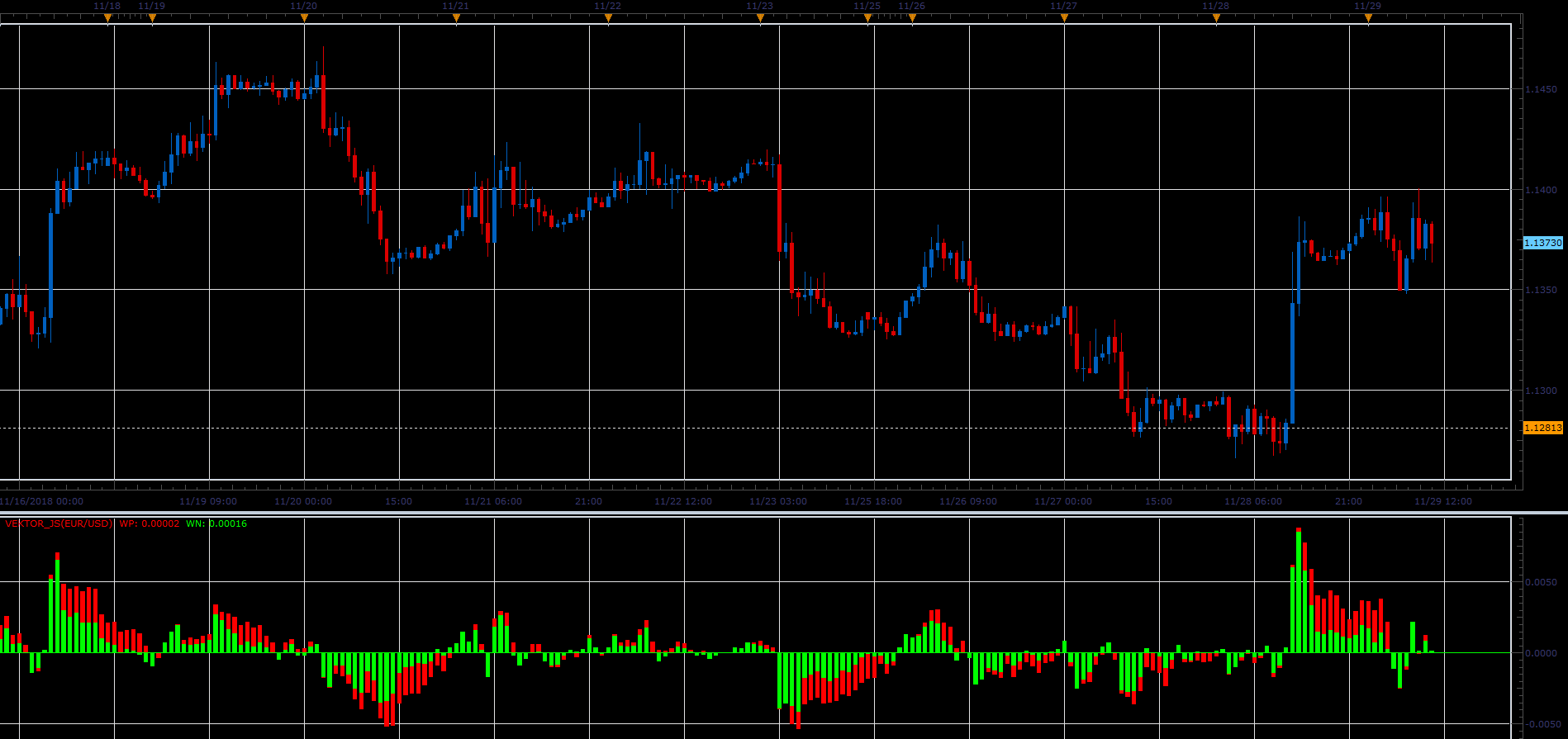
Task: Select the 11/21 day marker triangle
Action: (456, 18)
